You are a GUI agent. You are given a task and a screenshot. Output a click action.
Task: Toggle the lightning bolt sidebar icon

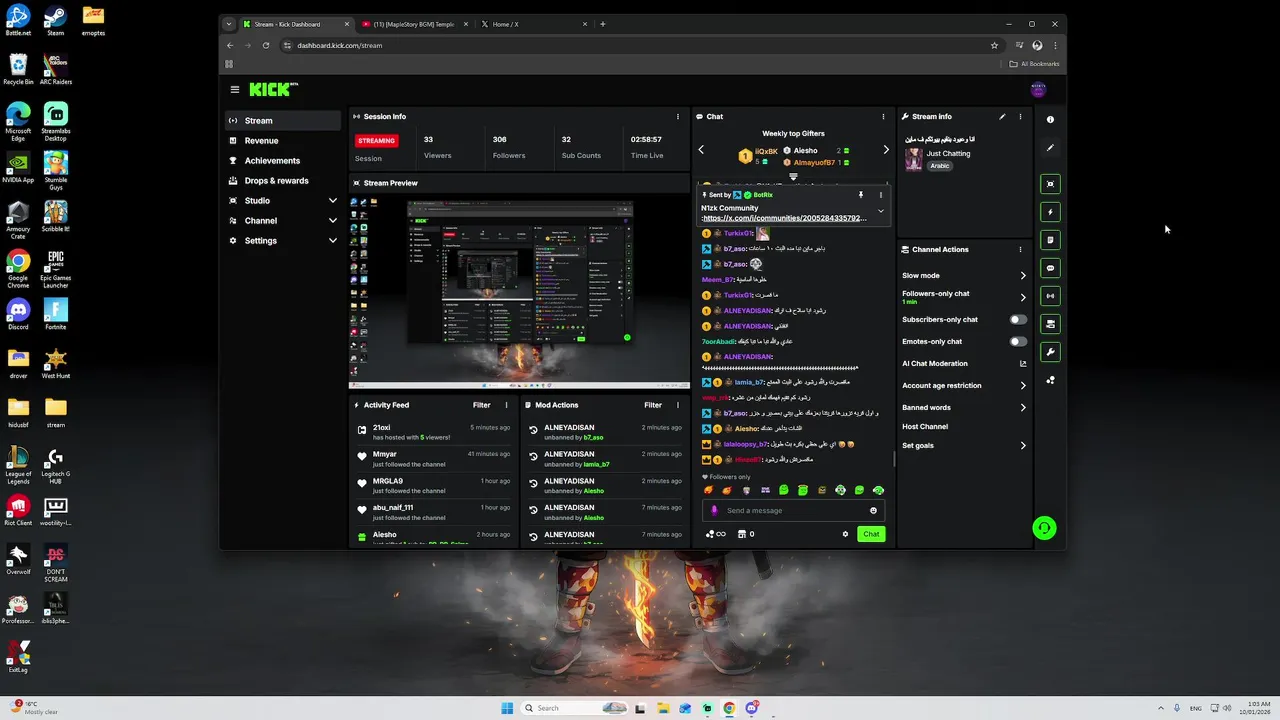click(1050, 212)
